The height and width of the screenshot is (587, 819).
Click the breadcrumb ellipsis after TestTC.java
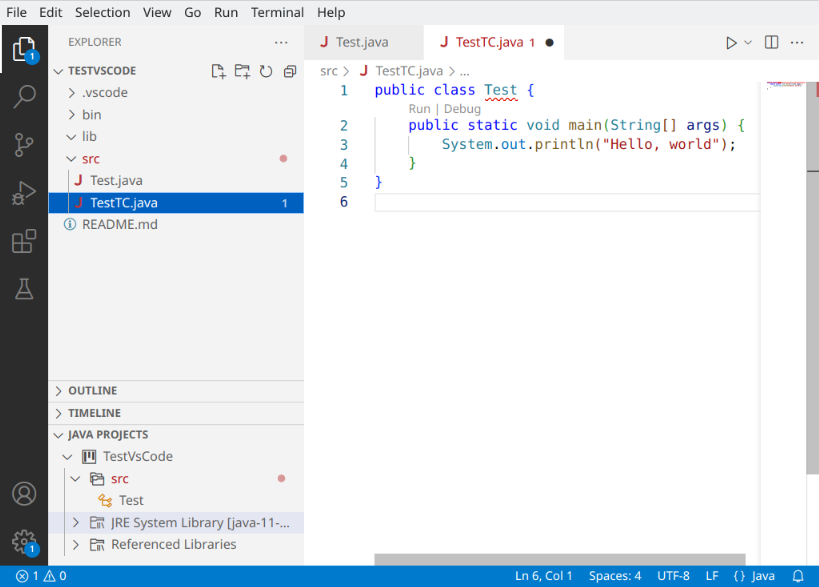click(x=464, y=71)
